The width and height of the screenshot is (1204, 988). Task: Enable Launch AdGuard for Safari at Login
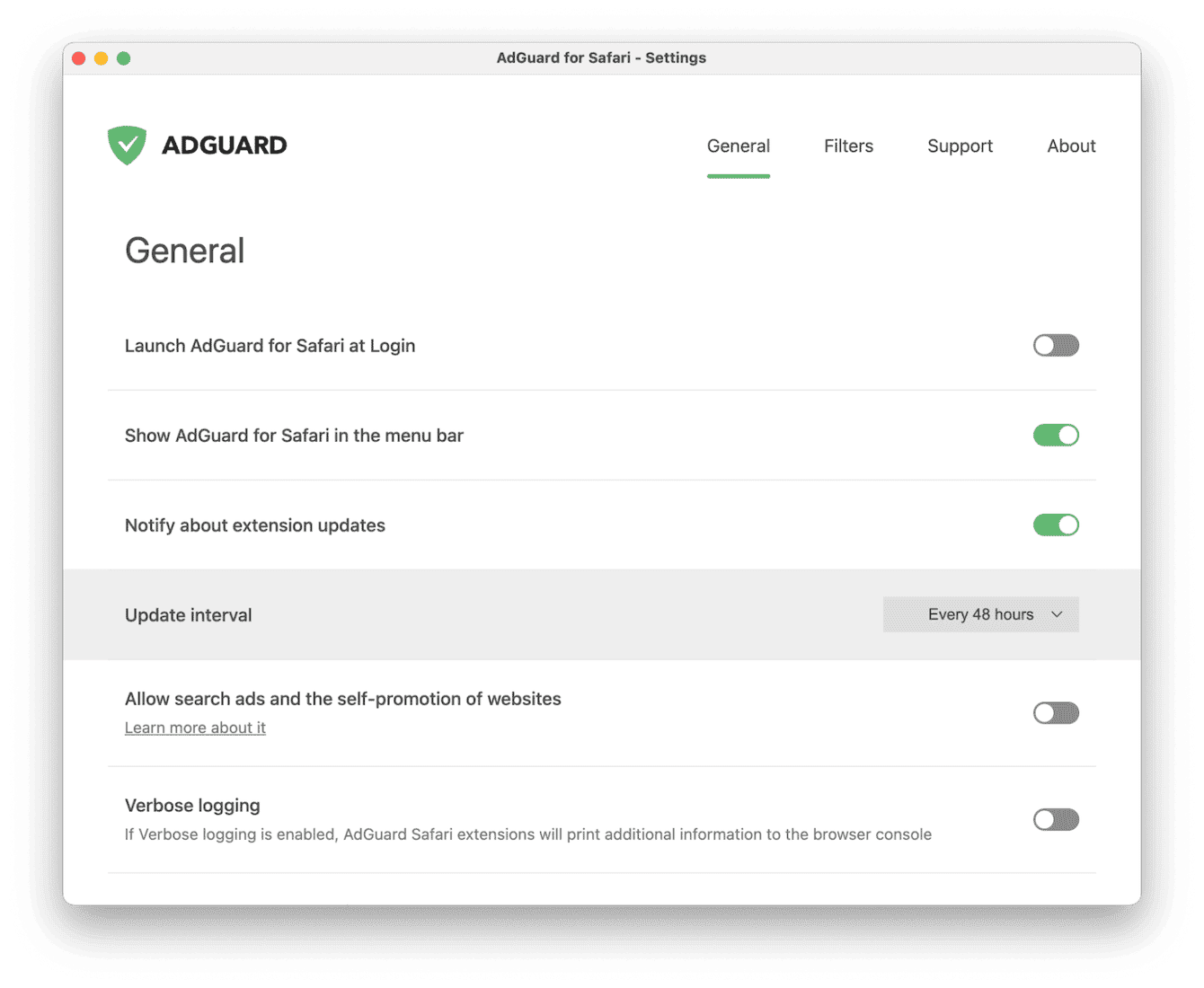coord(1056,345)
